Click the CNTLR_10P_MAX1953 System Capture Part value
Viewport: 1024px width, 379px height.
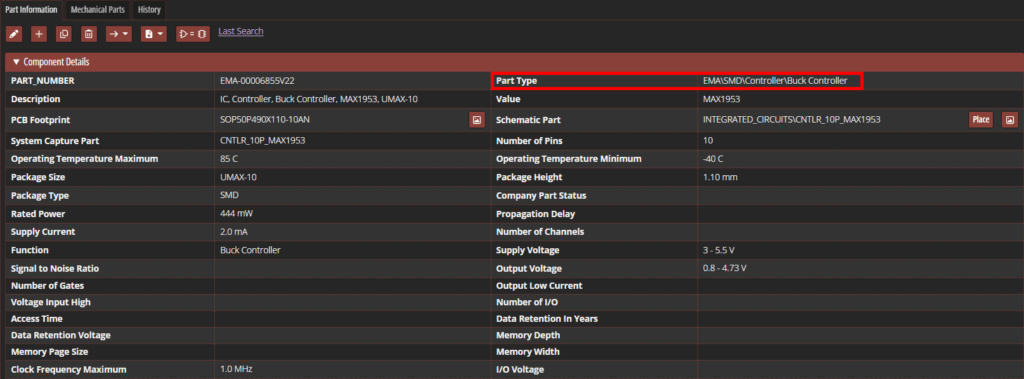click(263, 140)
